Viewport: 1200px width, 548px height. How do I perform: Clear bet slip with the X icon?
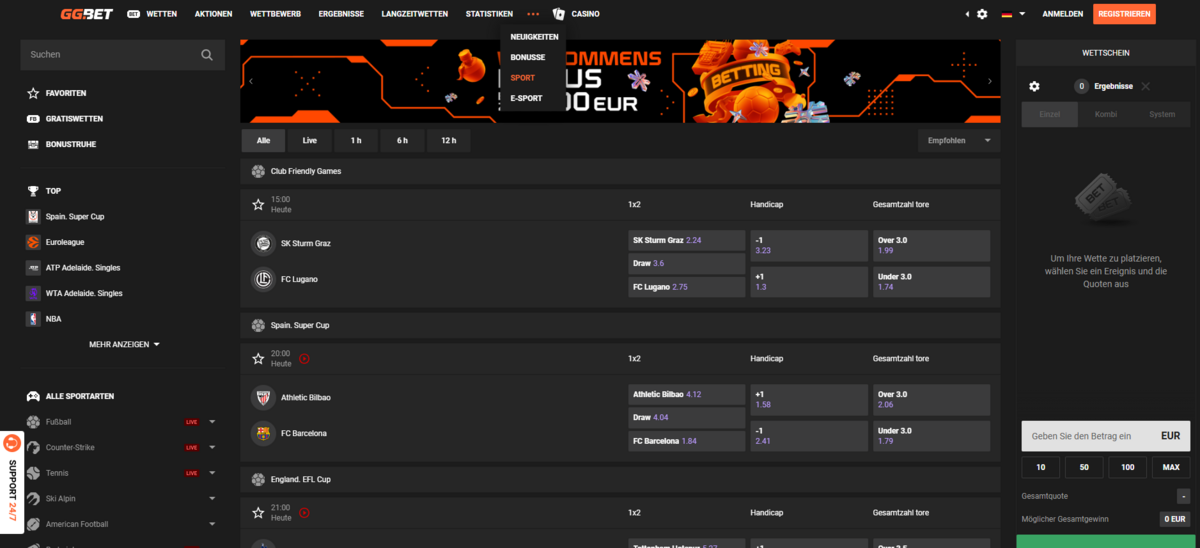pos(1145,87)
